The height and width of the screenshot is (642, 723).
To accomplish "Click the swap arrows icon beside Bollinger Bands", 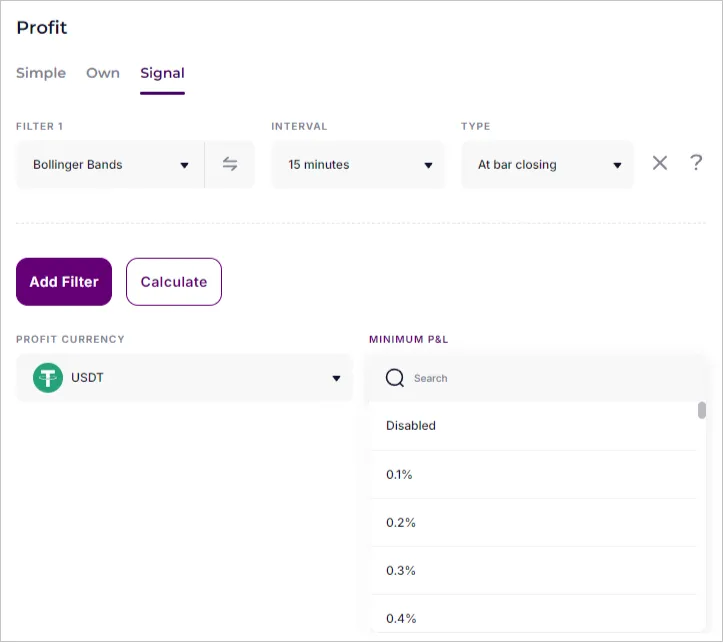I will pyautogui.click(x=230, y=165).
